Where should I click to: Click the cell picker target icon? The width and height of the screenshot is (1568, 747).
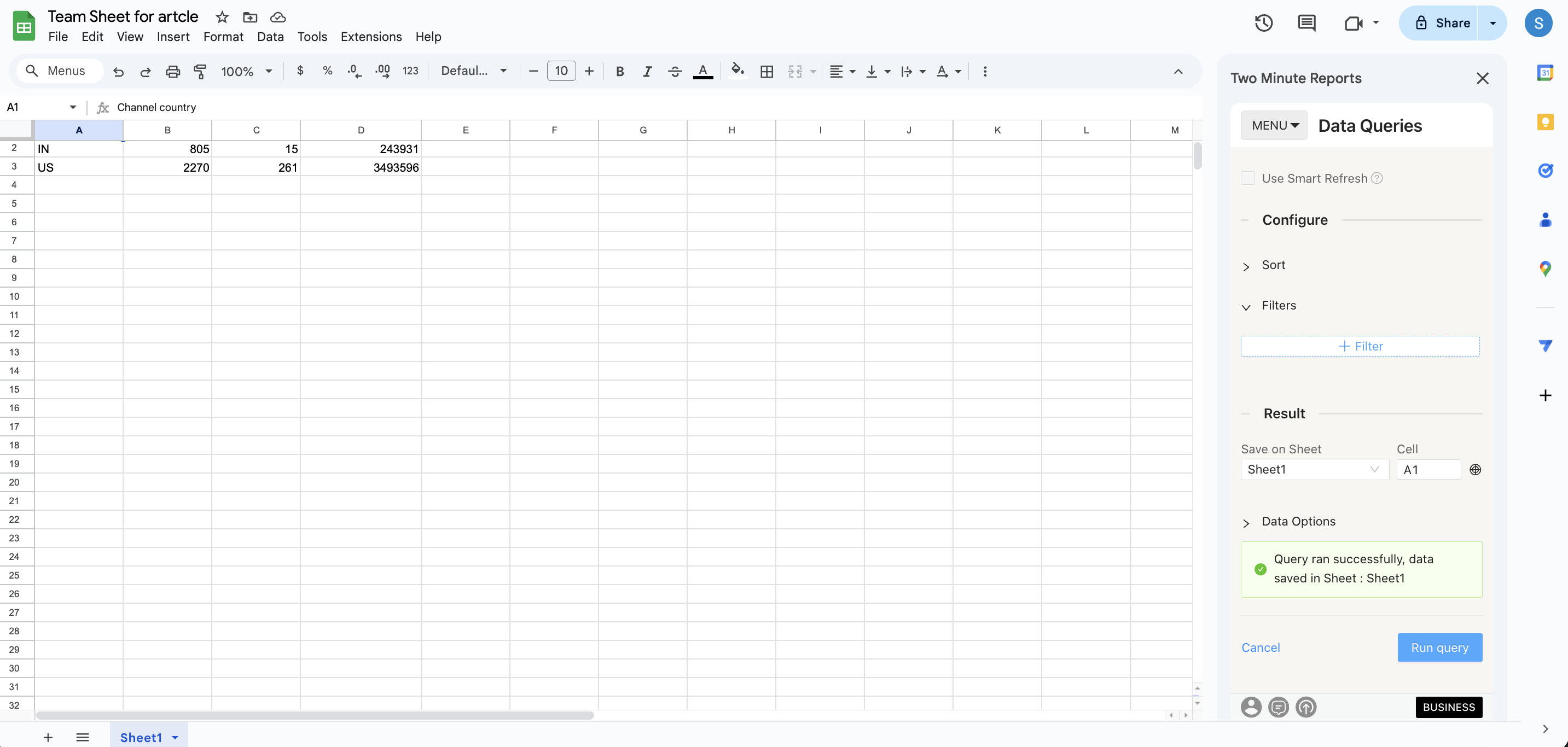(x=1475, y=470)
